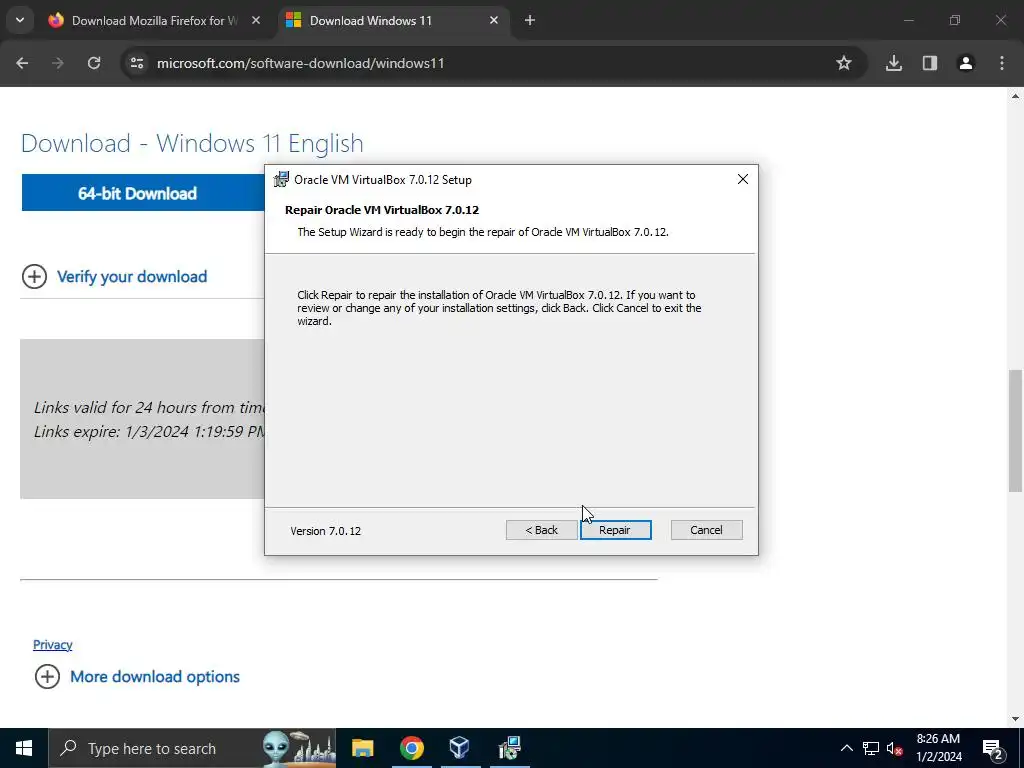Click the Links expire text

[150, 432]
